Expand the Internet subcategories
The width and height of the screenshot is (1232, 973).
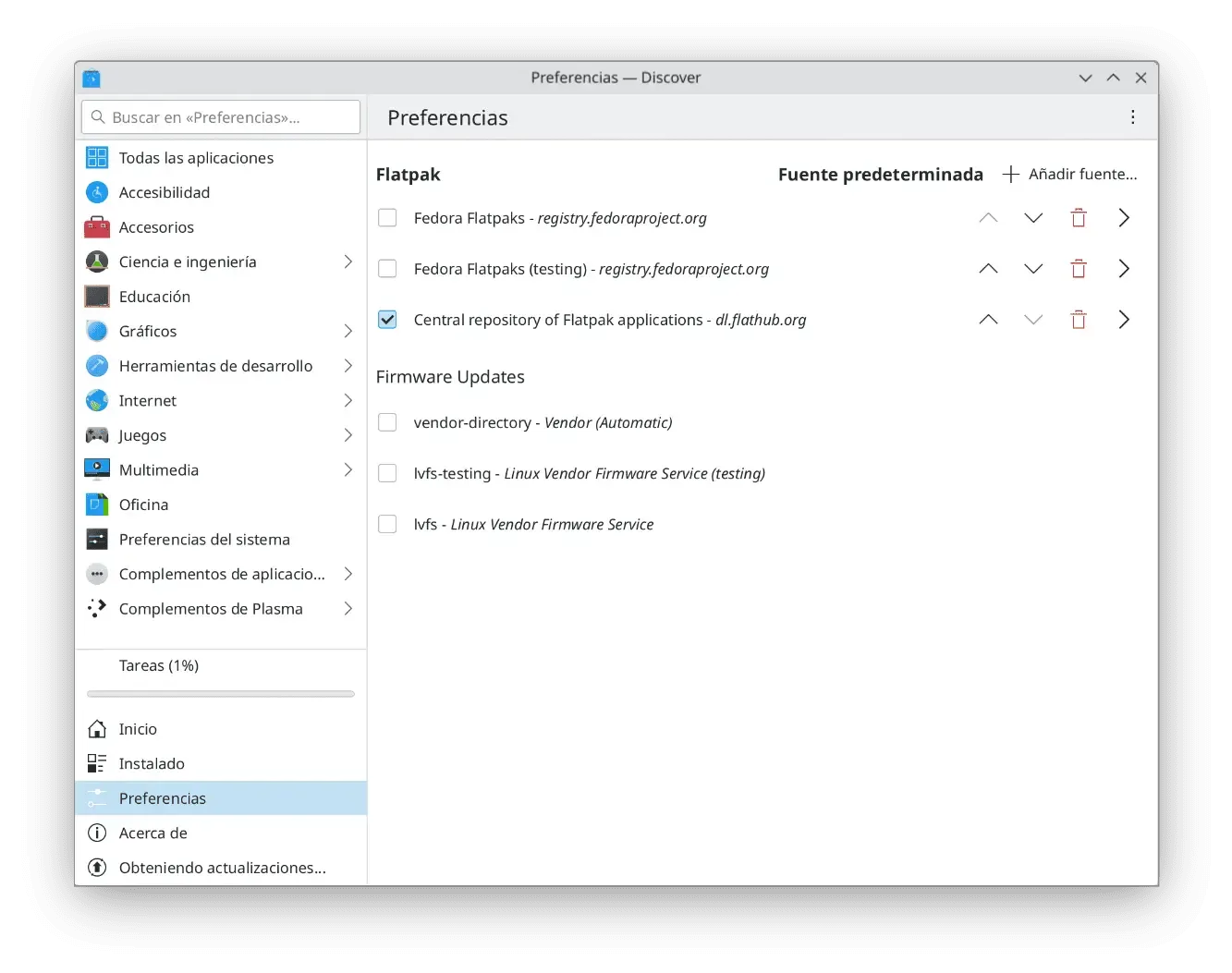(x=348, y=400)
